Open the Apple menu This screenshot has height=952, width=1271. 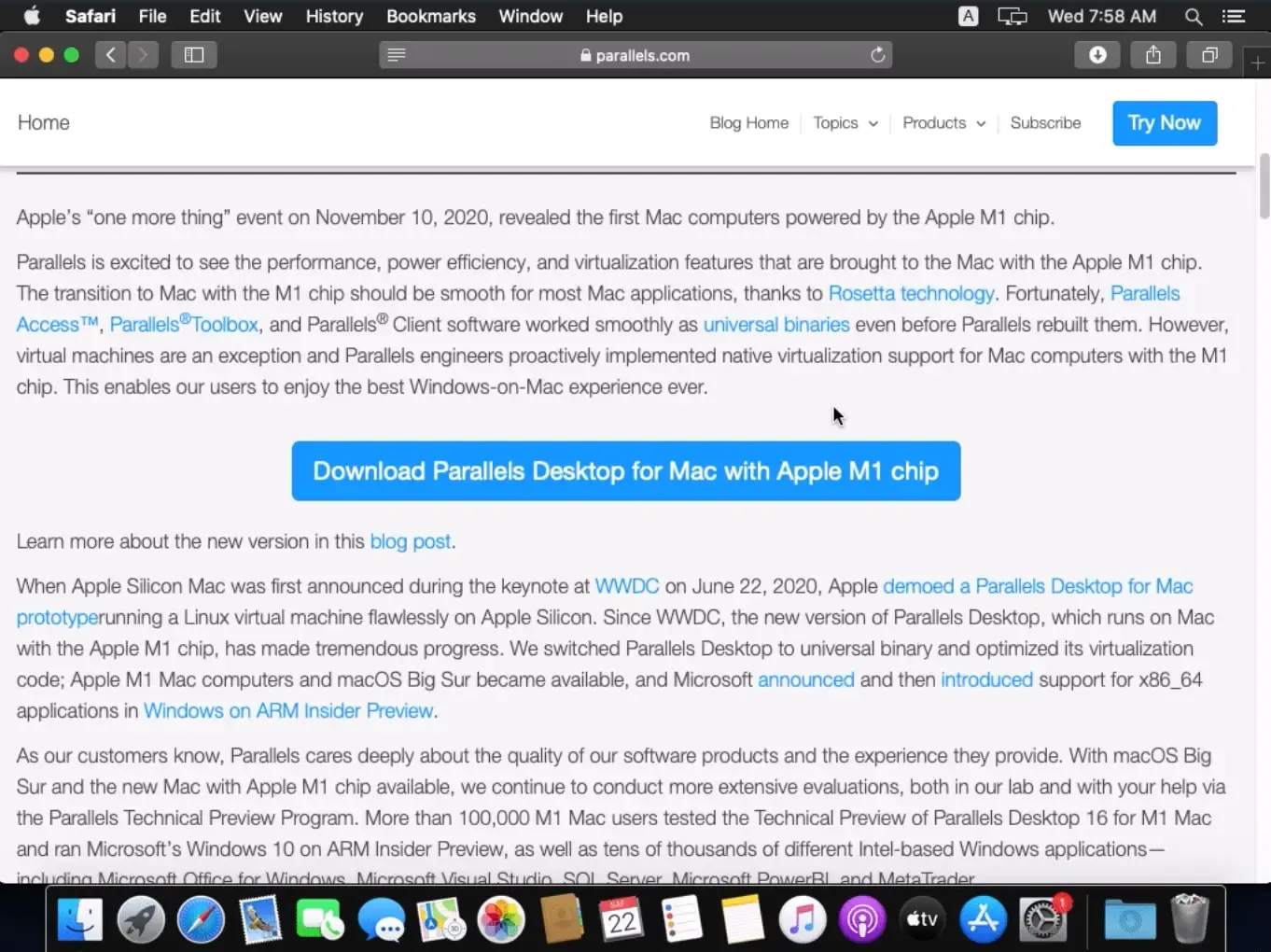pos(32,16)
